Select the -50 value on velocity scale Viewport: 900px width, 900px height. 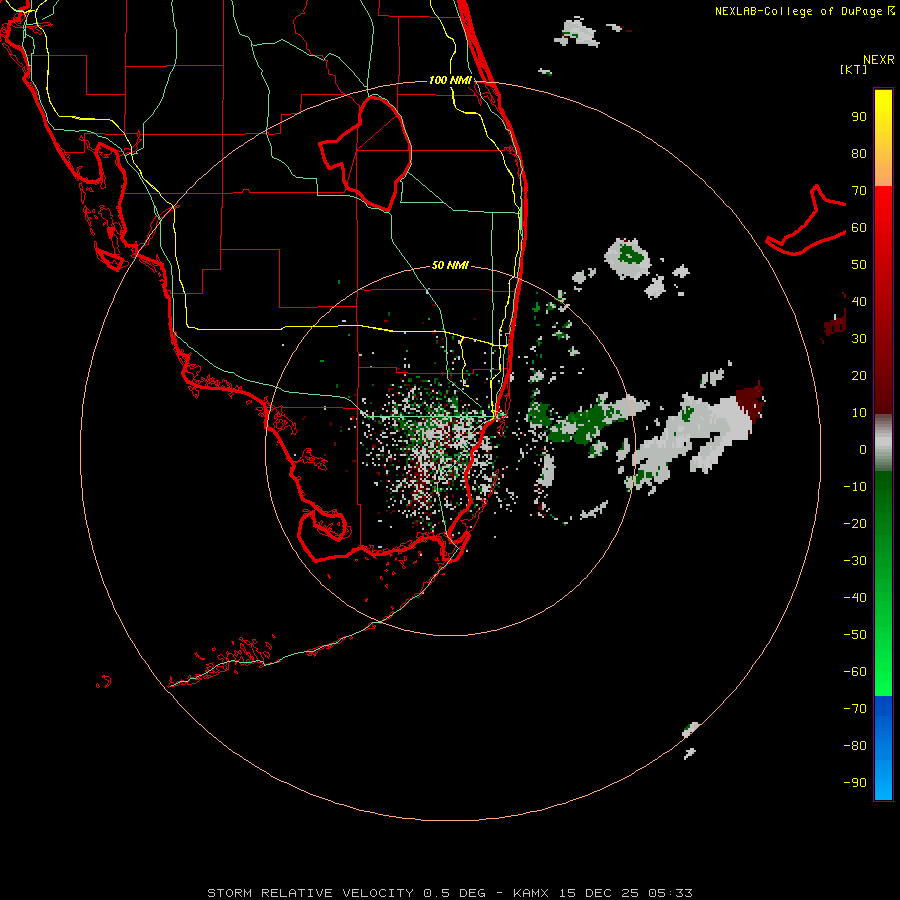pos(855,635)
